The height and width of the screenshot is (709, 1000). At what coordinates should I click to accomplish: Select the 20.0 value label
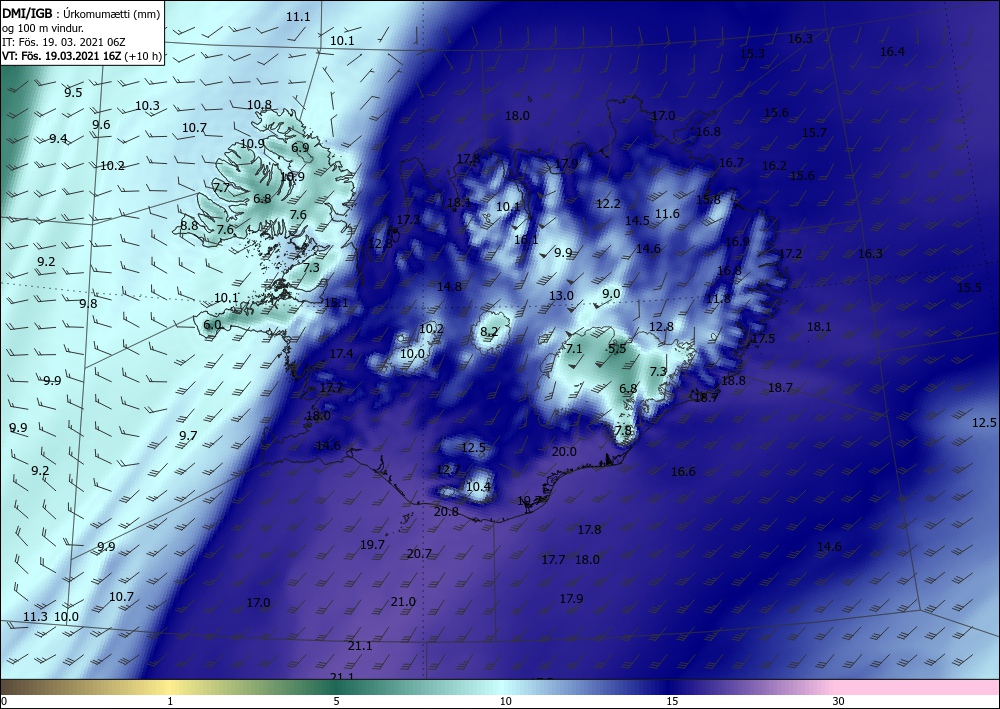564,452
